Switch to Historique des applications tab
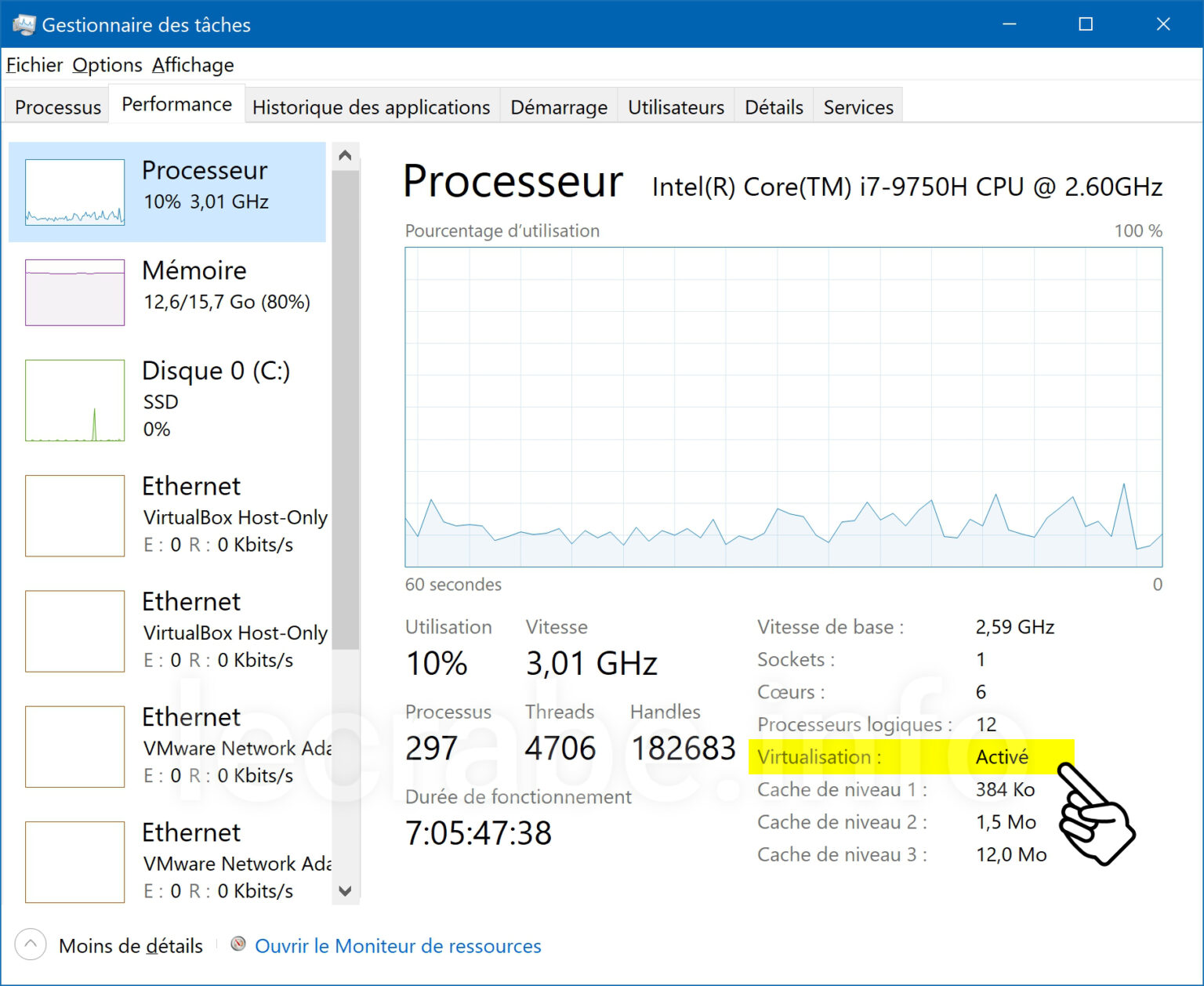1204x986 pixels. click(371, 107)
